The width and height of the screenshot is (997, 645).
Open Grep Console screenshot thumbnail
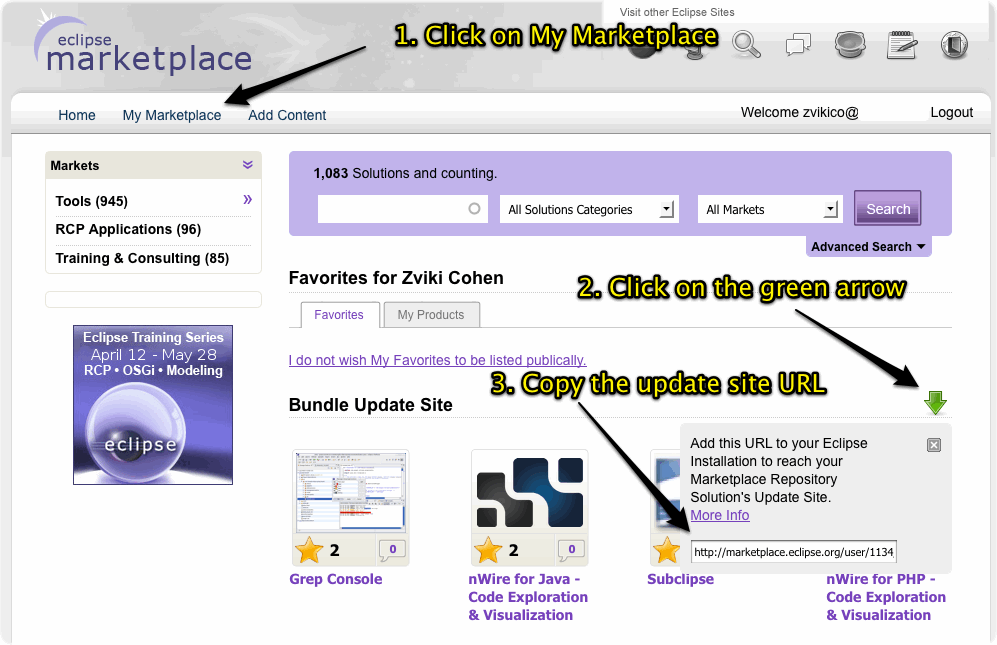click(350, 492)
